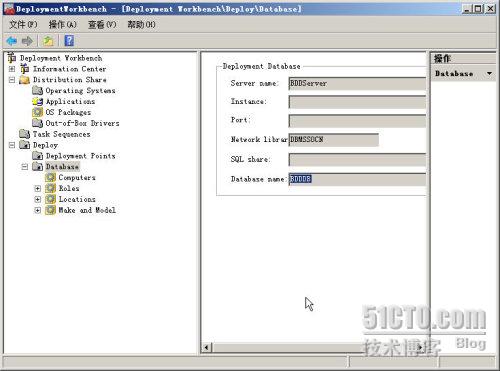Screen dimensions: 500x371
Task: Collapse the Deploy node
Action: click(12, 145)
